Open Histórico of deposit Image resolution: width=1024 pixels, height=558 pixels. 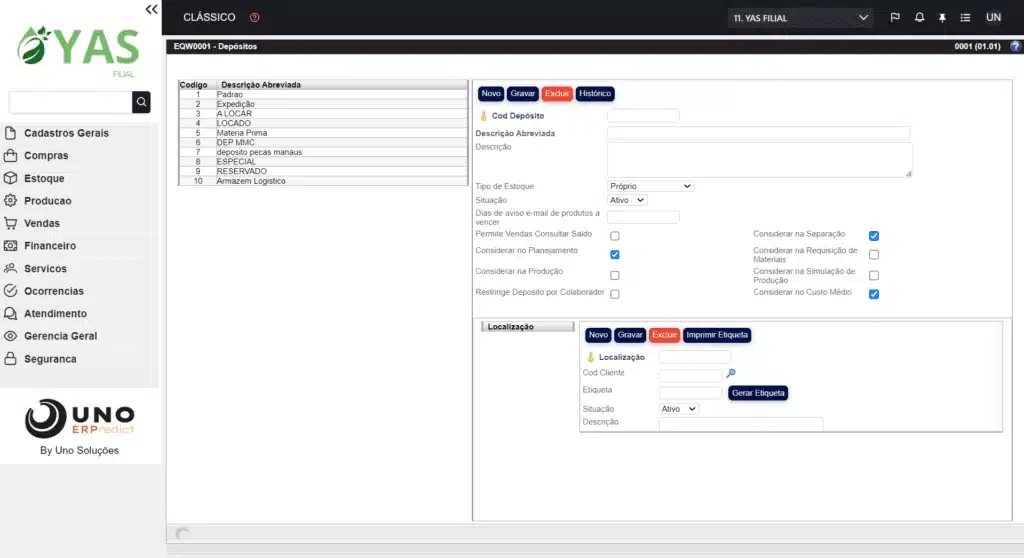(595, 94)
